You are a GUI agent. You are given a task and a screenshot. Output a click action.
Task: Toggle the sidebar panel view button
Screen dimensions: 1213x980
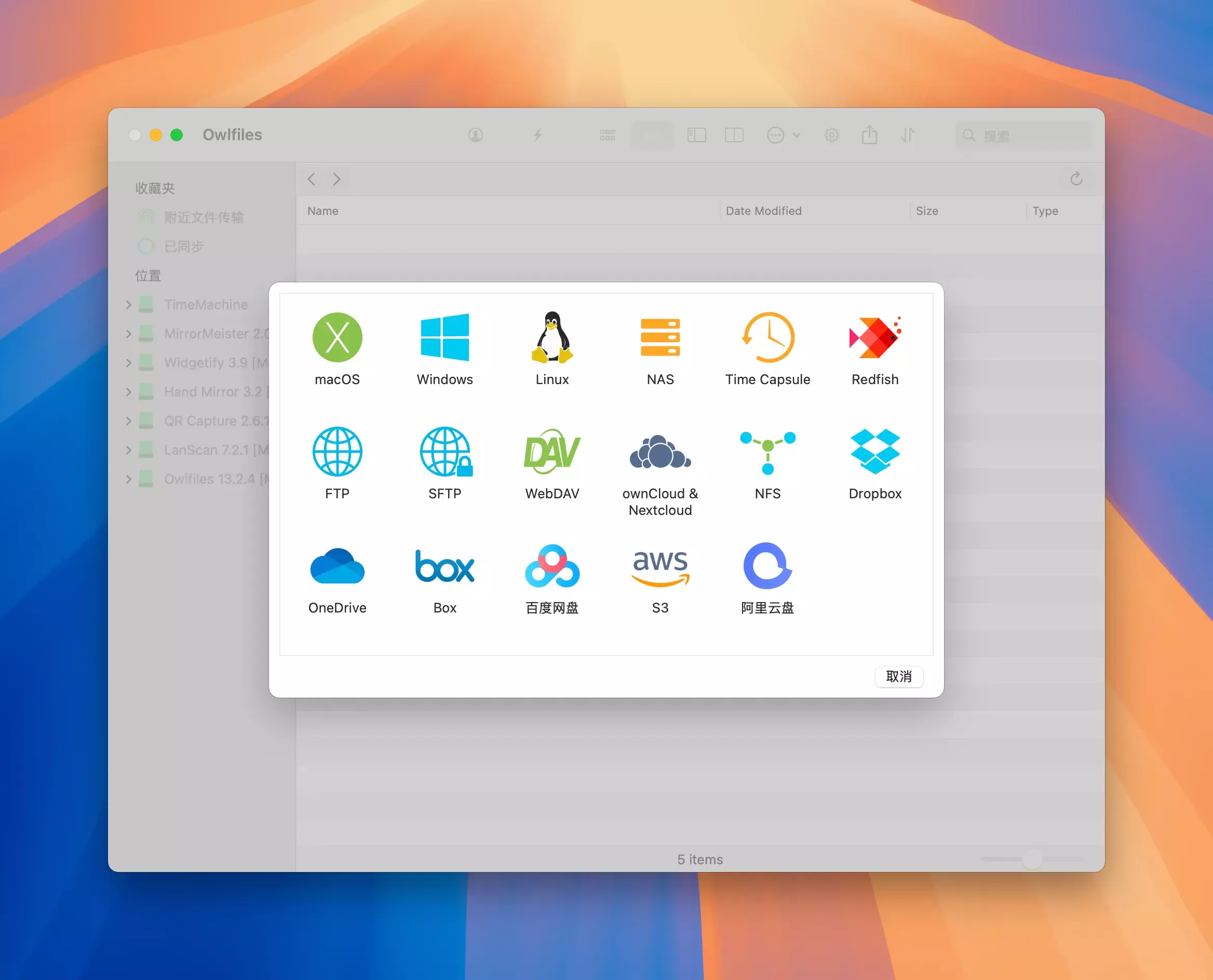click(696, 135)
